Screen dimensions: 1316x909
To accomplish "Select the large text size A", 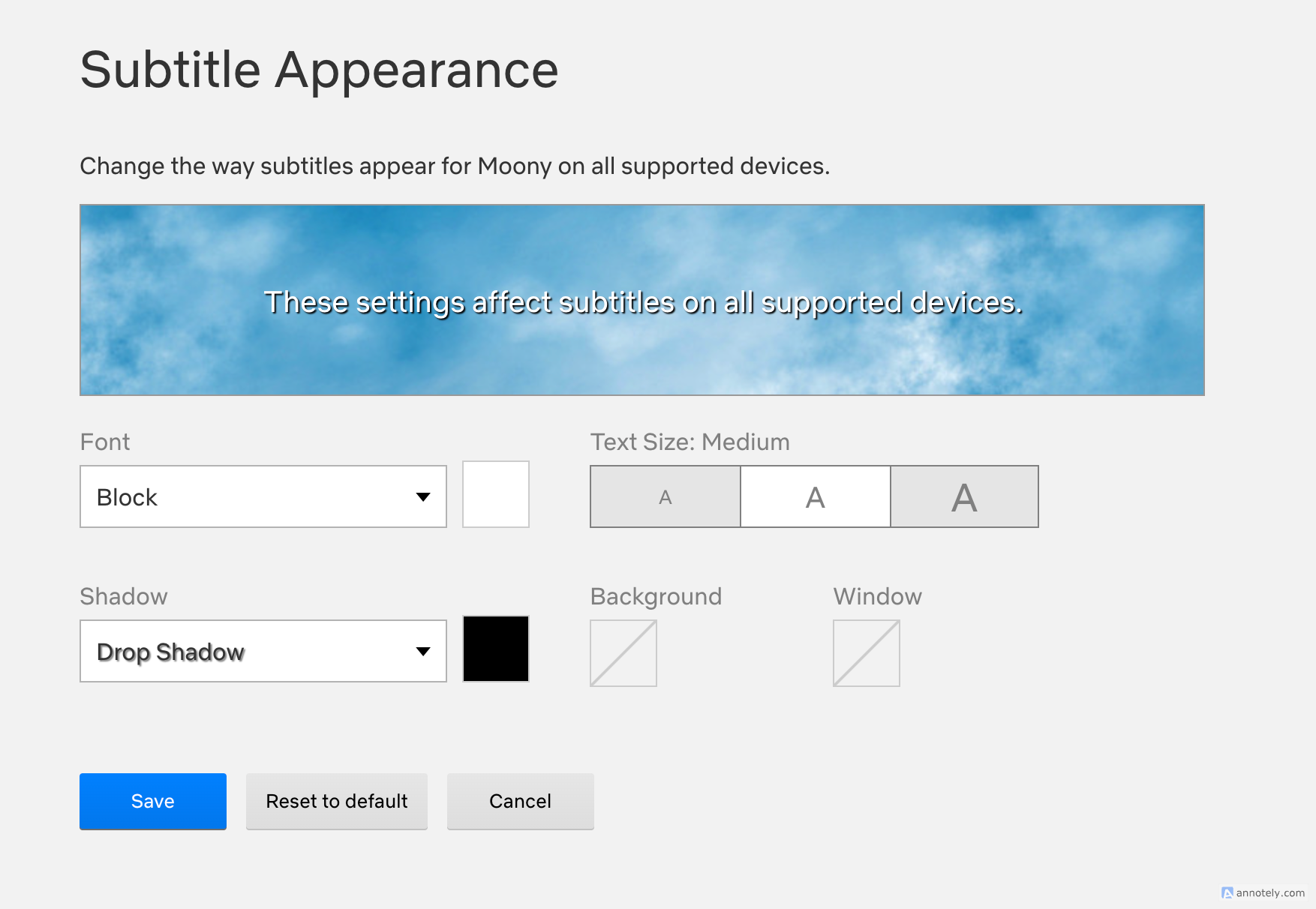I will point(965,496).
